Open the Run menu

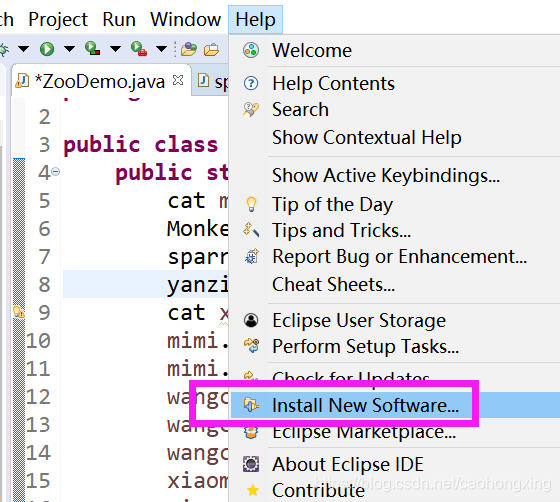(x=119, y=19)
